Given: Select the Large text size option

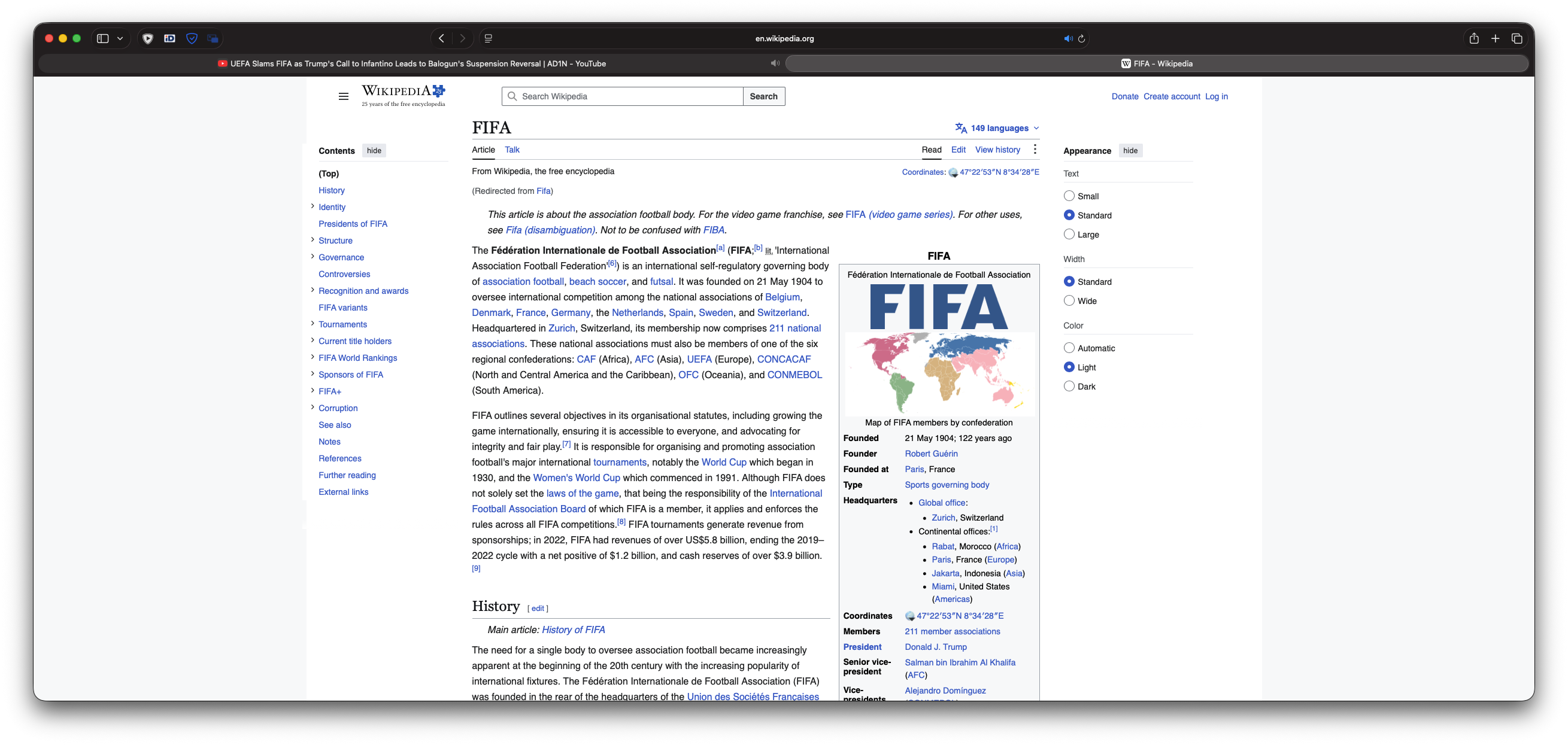Looking at the screenshot, I should tap(1069, 234).
